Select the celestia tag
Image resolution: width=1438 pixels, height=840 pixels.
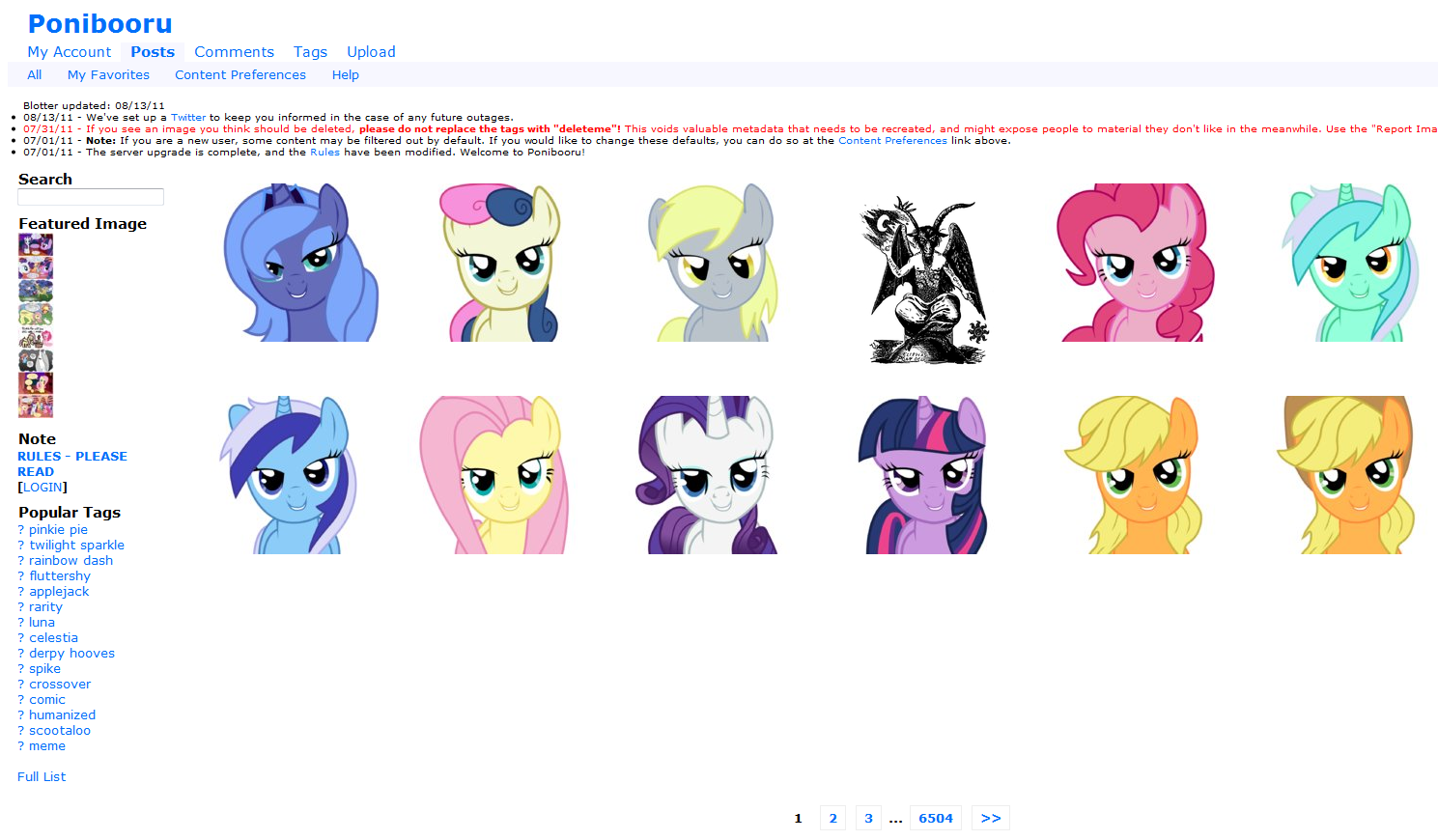point(53,638)
